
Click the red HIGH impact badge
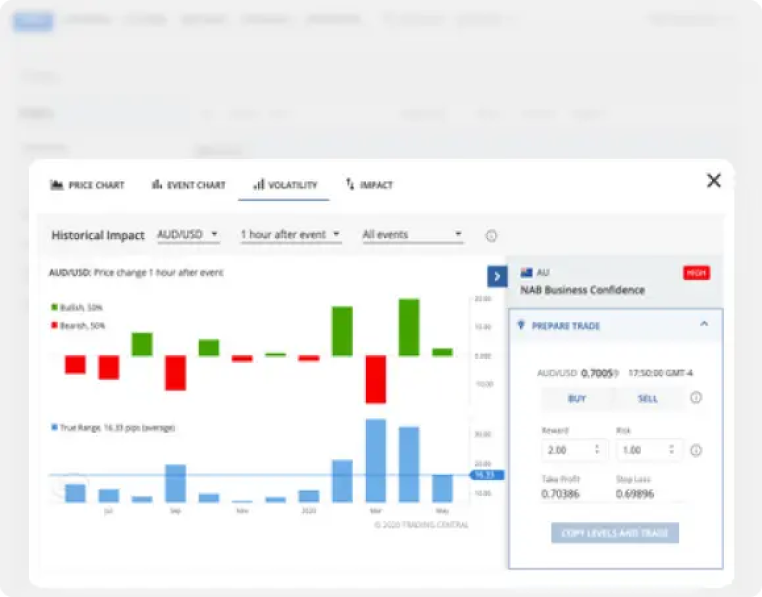click(696, 272)
